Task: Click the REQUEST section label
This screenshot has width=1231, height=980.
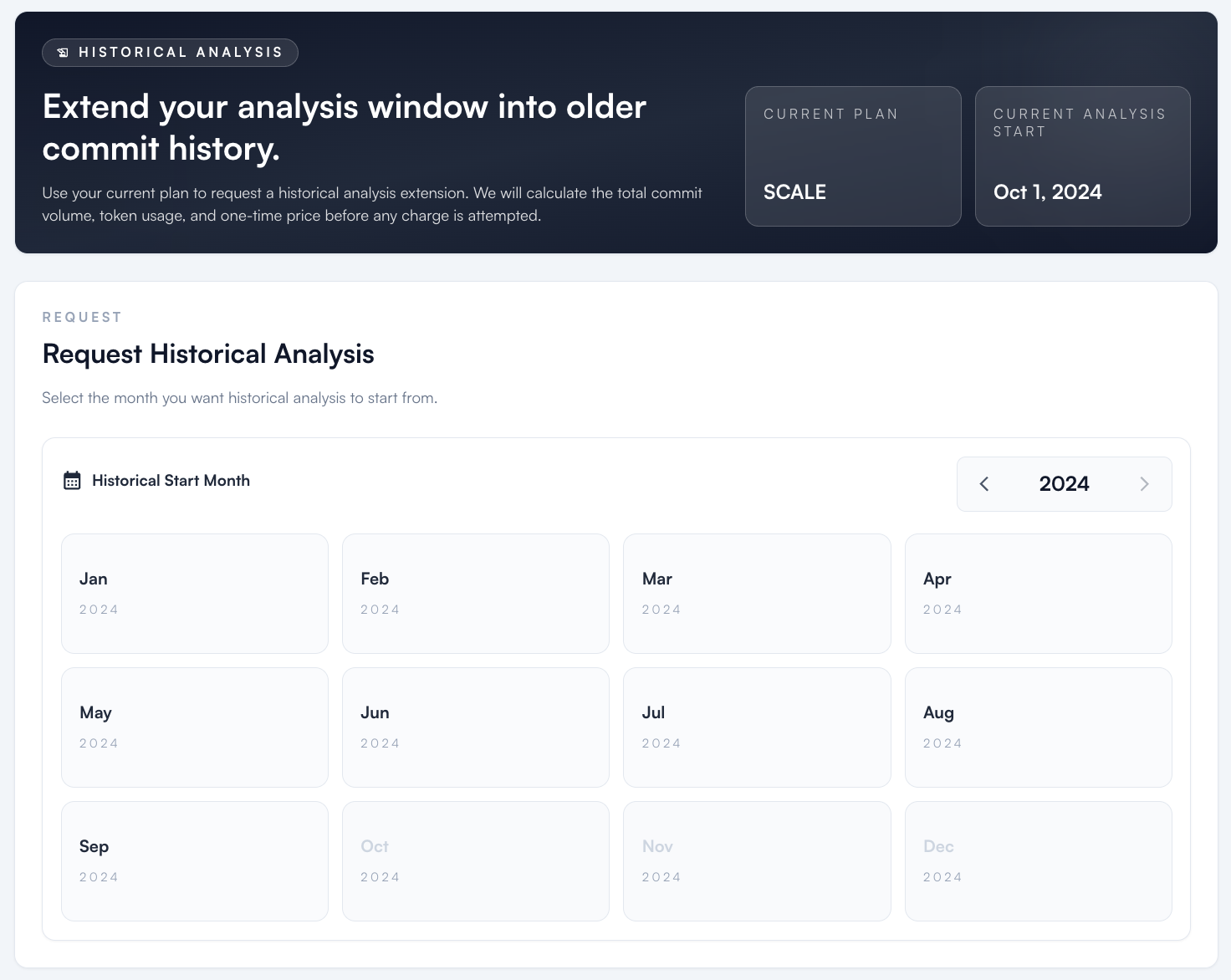Action: (x=82, y=317)
